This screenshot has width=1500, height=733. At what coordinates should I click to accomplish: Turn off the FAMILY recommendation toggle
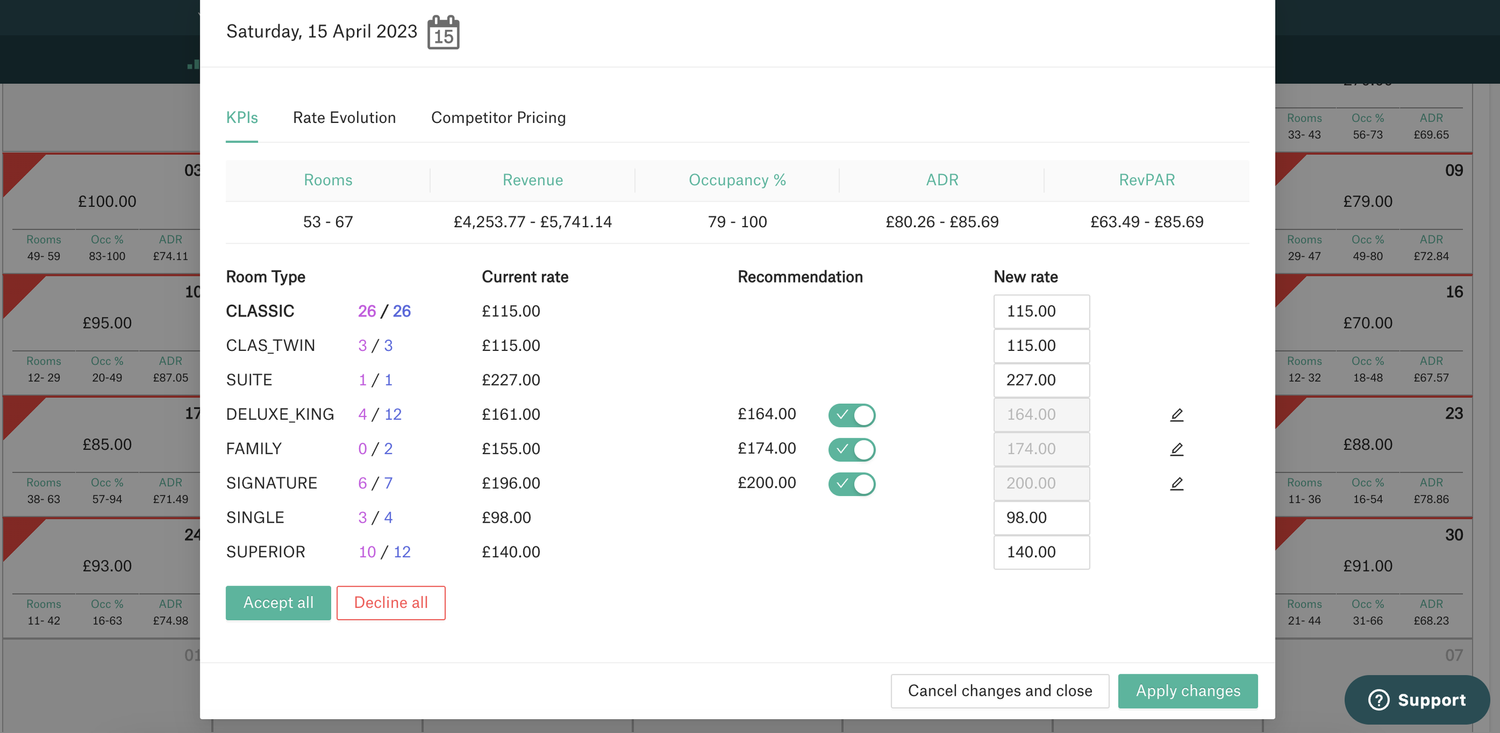(x=851, y=449)
